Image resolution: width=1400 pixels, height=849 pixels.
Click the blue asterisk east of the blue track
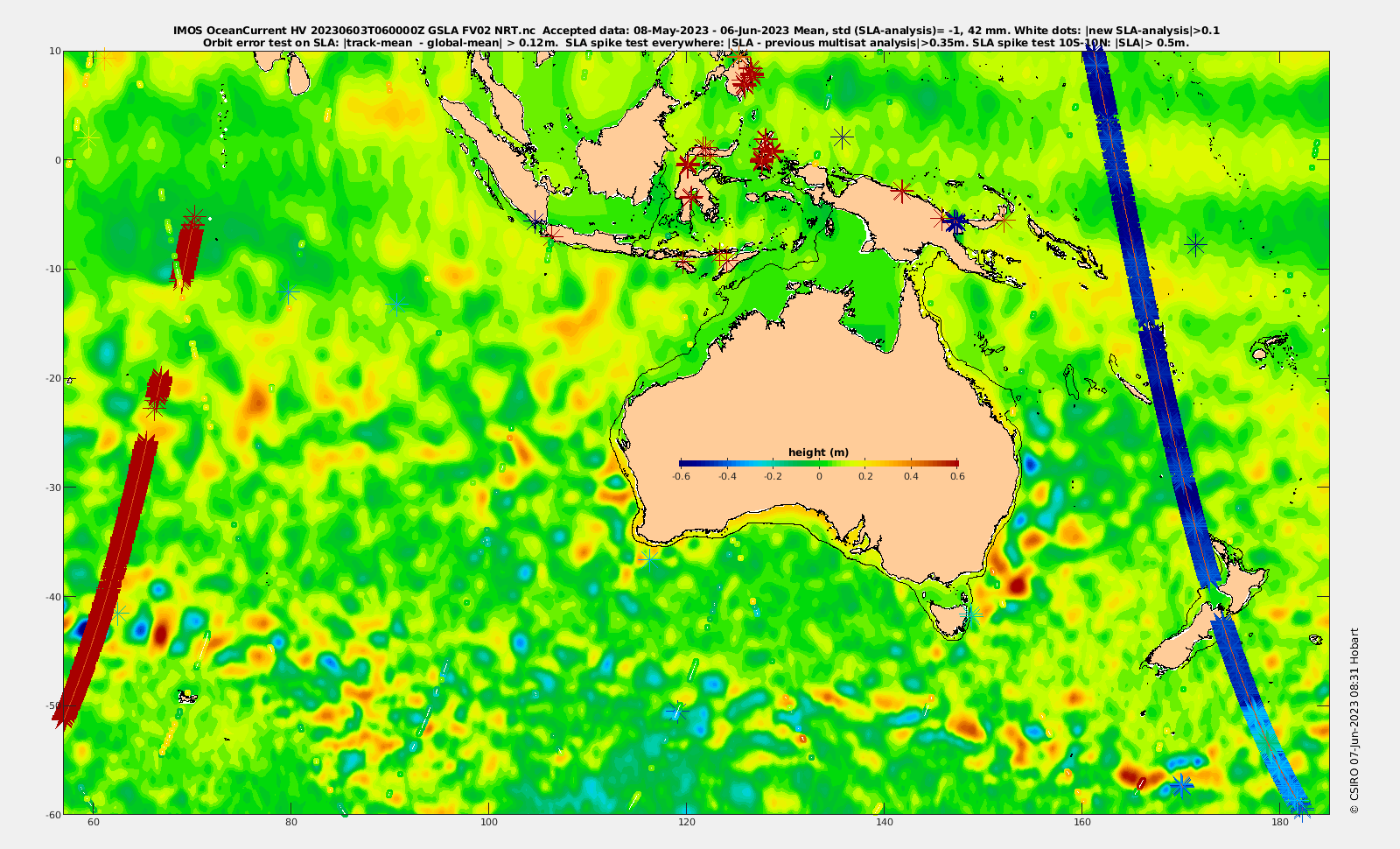coord(1195,244)
